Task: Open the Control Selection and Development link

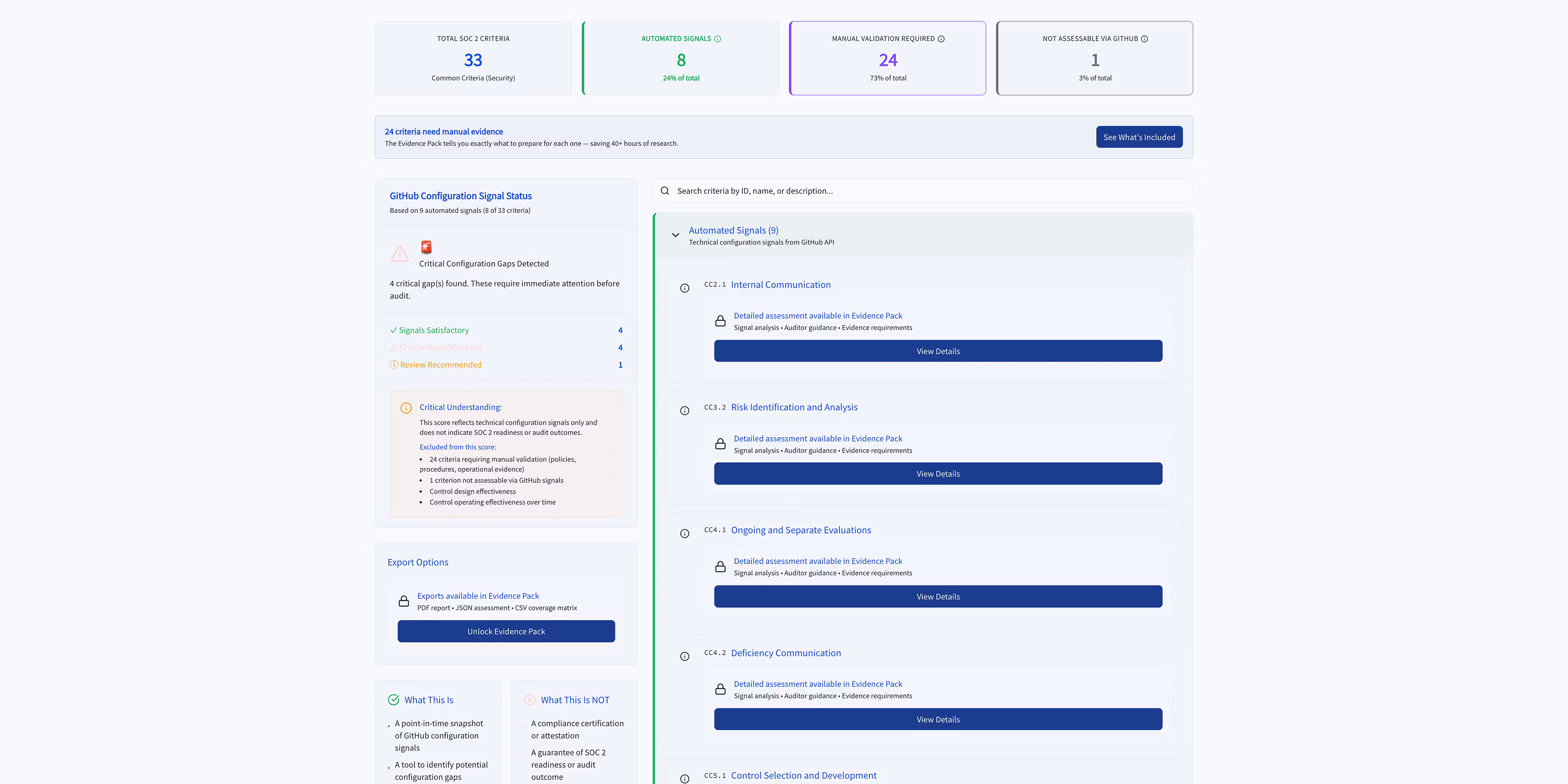Action: point(804,775)
